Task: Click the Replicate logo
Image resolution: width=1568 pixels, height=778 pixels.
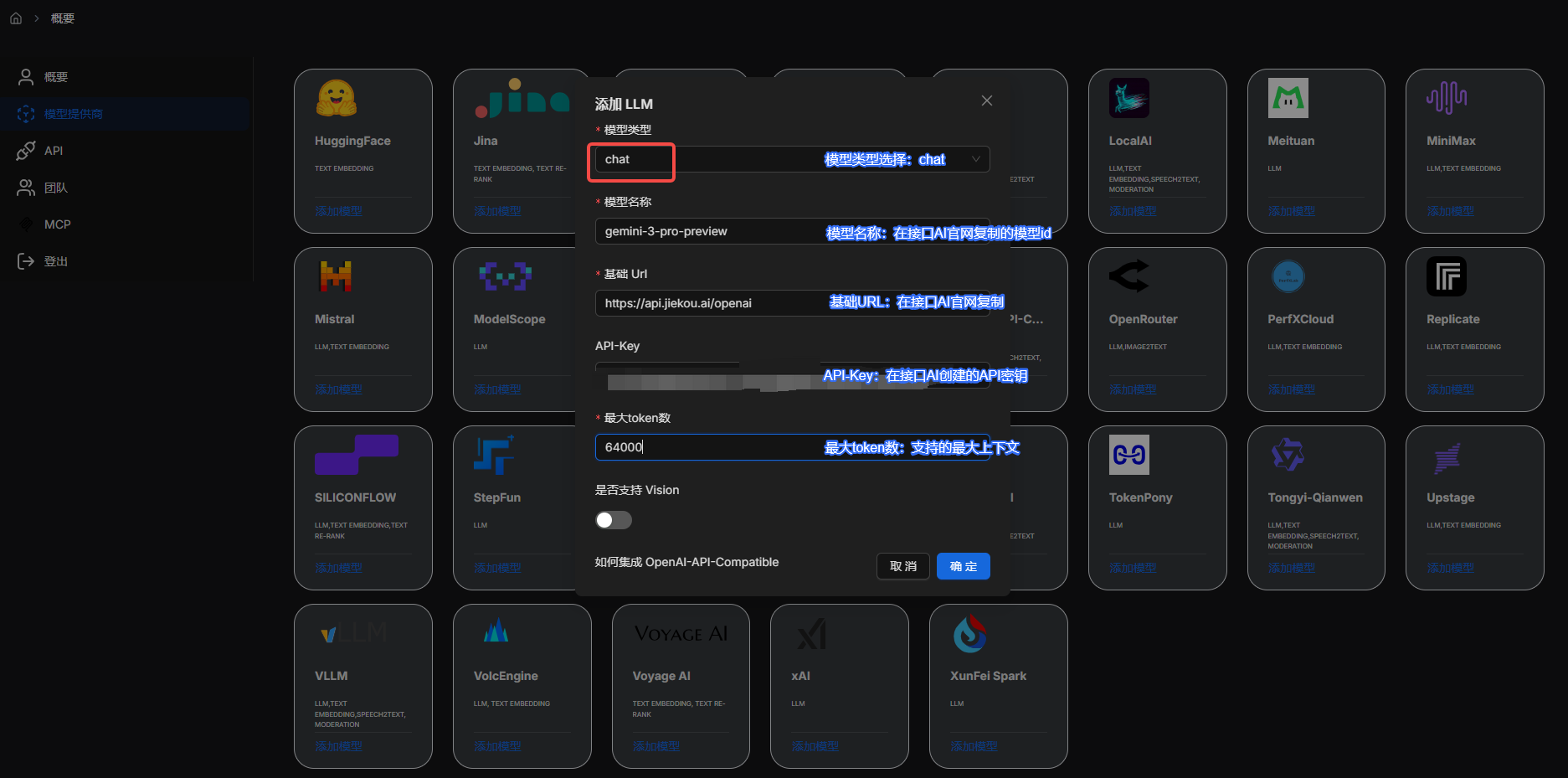Action: [1447, 276]
